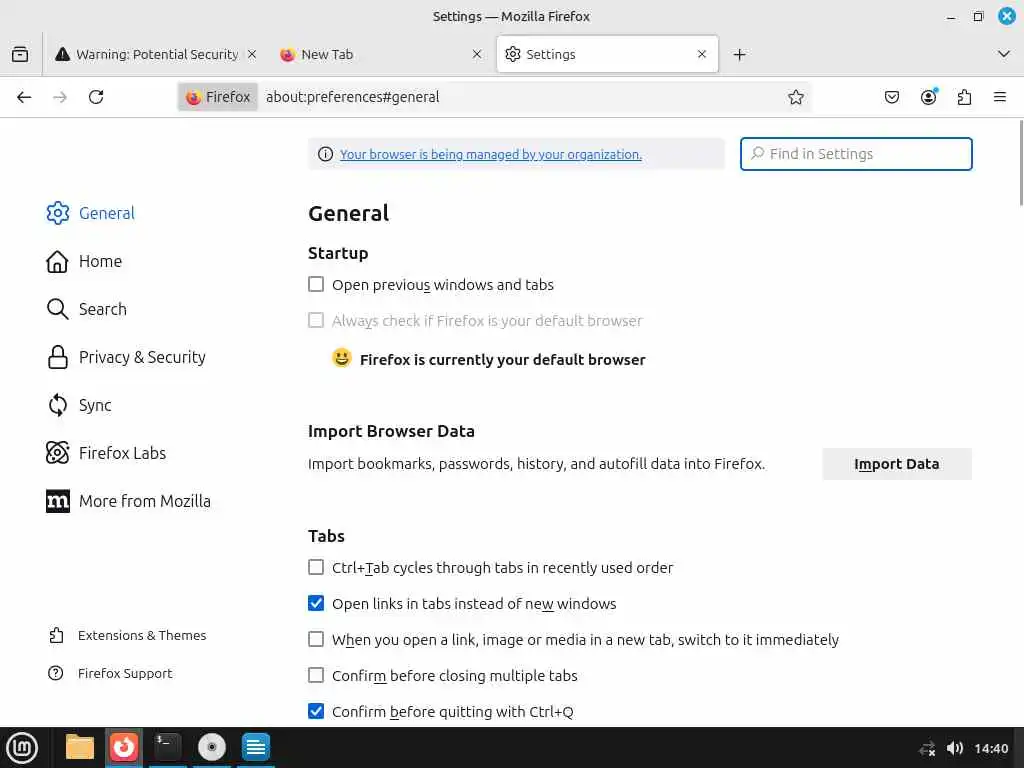Open the Firefox account icon
1024x768 pixels.
point(928,97)
